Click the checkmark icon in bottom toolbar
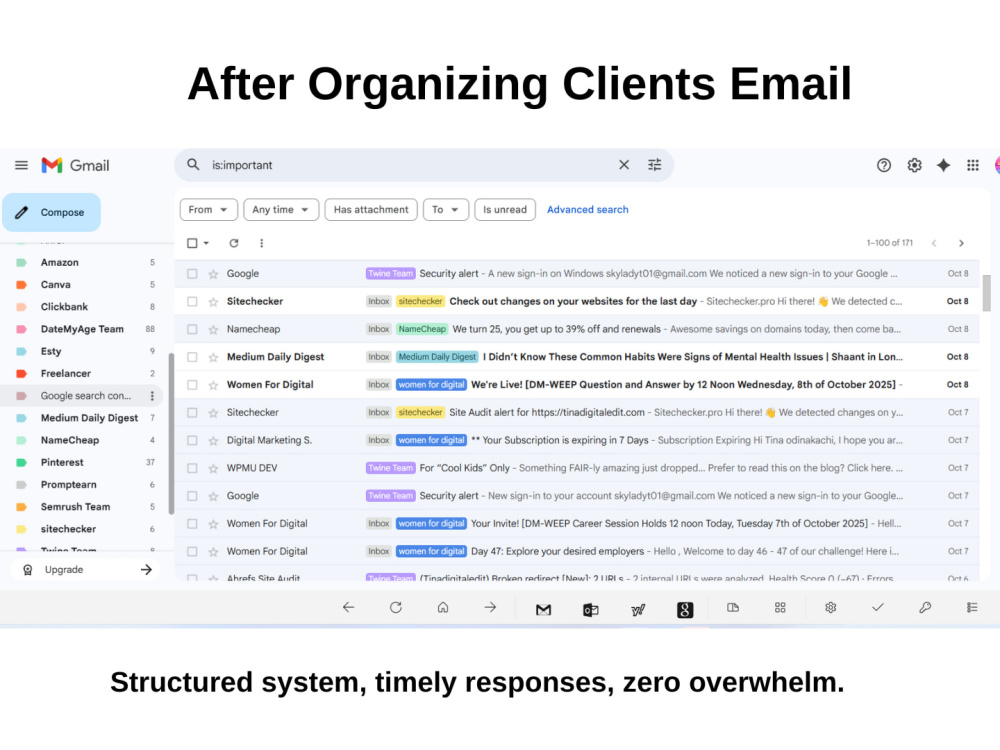Screen dimensions: 1000x750 click(878, 608)
